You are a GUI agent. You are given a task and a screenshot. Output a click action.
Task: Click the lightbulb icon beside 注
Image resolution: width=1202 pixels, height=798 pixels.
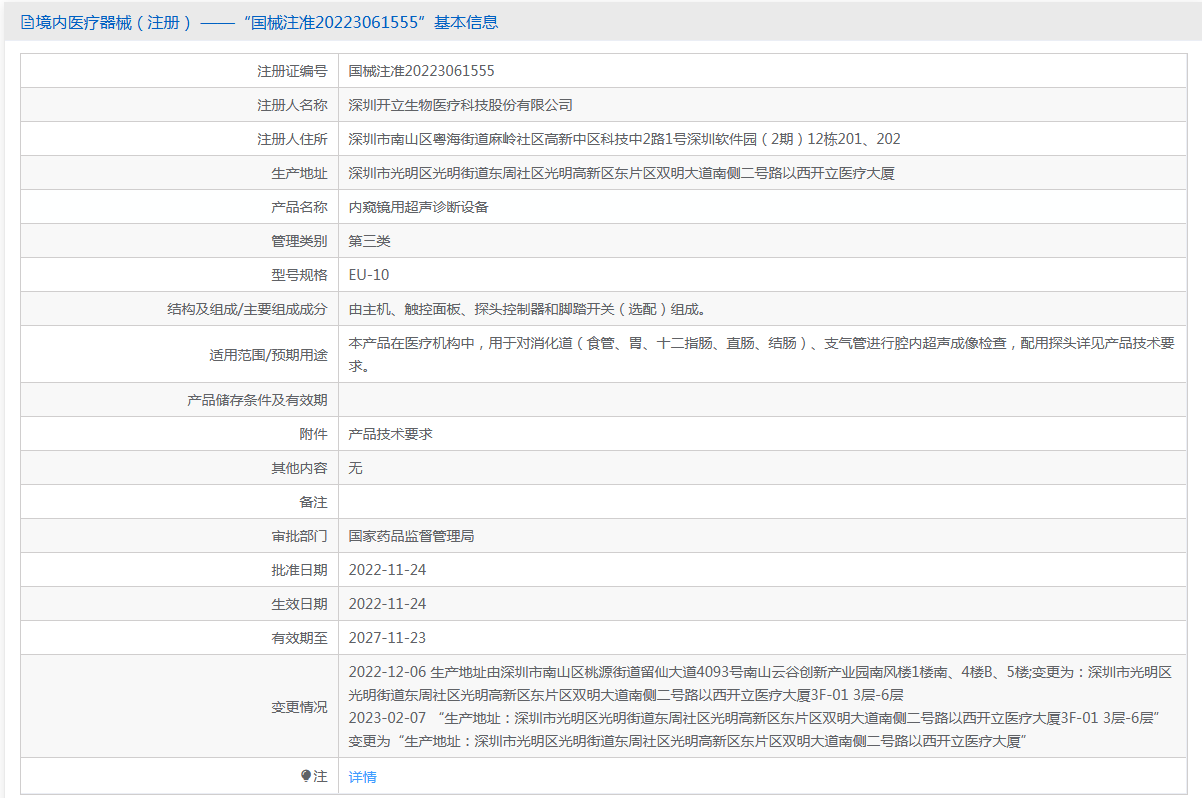306,776
